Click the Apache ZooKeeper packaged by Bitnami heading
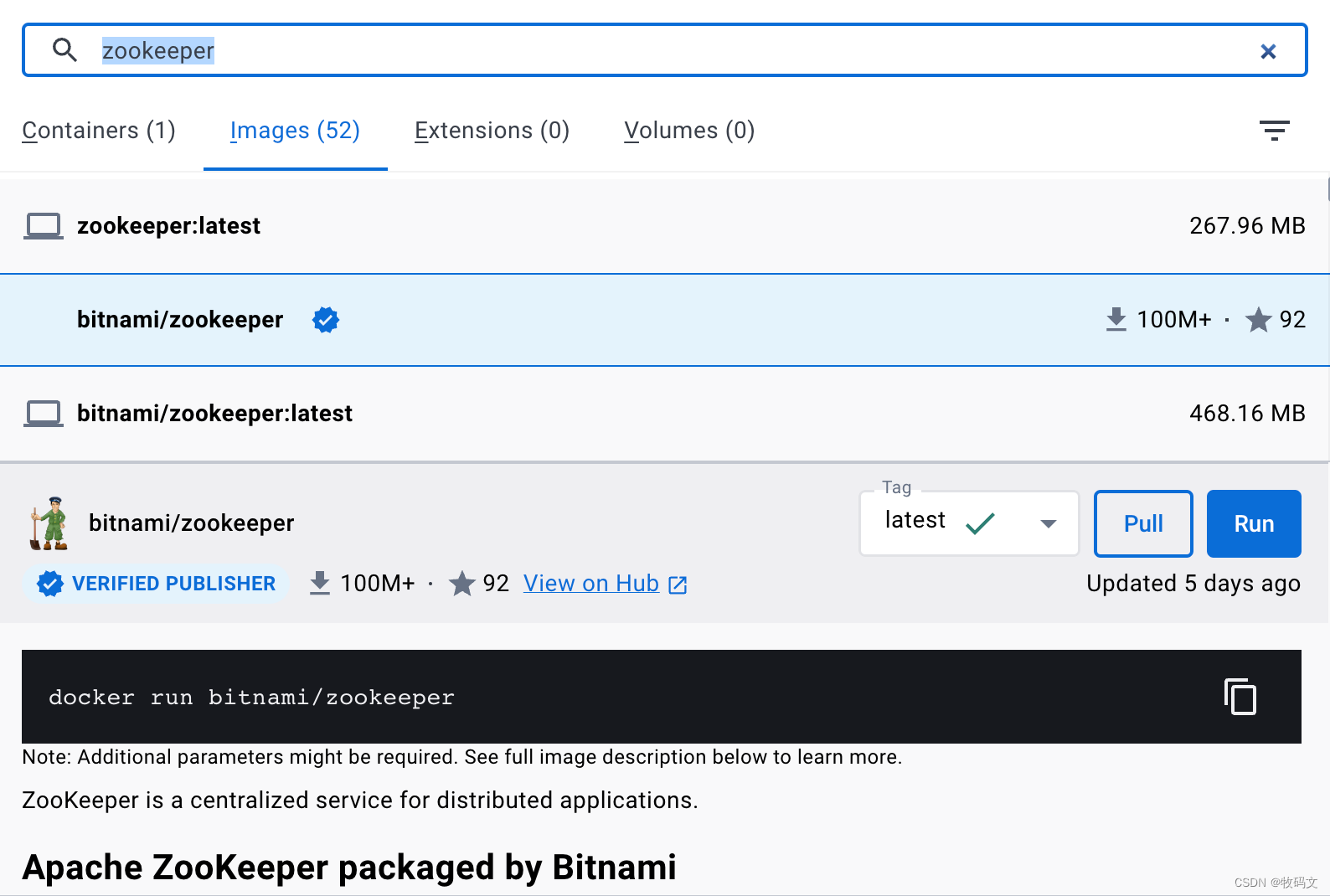Image resolution: width=1330 pixels, height=896 pixels. 349,867
